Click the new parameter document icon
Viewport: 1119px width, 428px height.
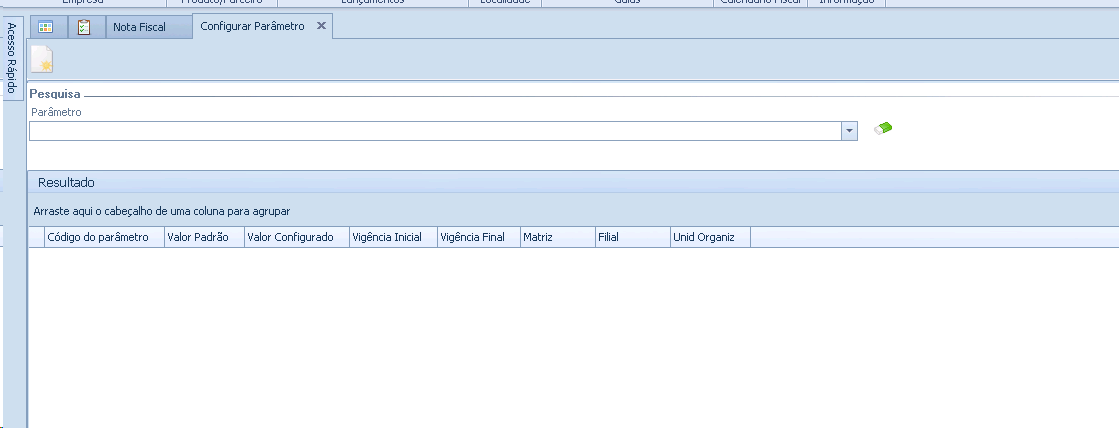[x=42, y=60]
